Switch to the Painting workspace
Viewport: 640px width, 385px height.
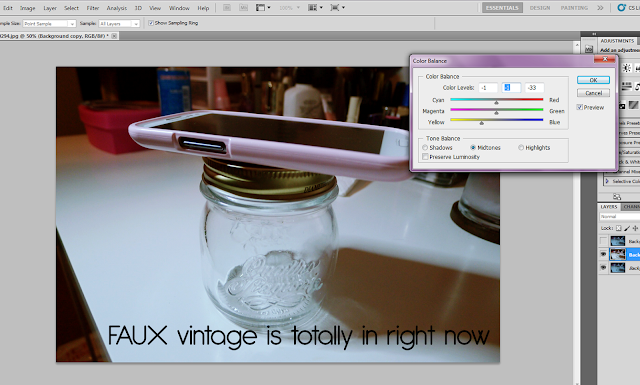tap(574, 8)
